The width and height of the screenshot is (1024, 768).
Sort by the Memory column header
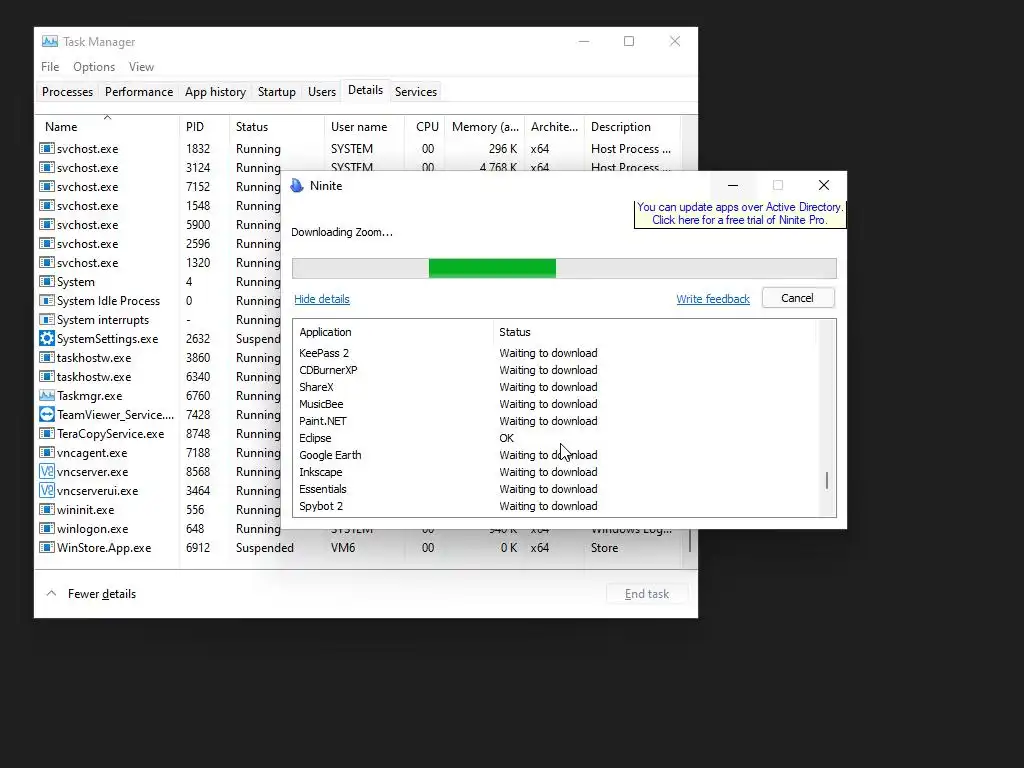click(x=485, y=127)
